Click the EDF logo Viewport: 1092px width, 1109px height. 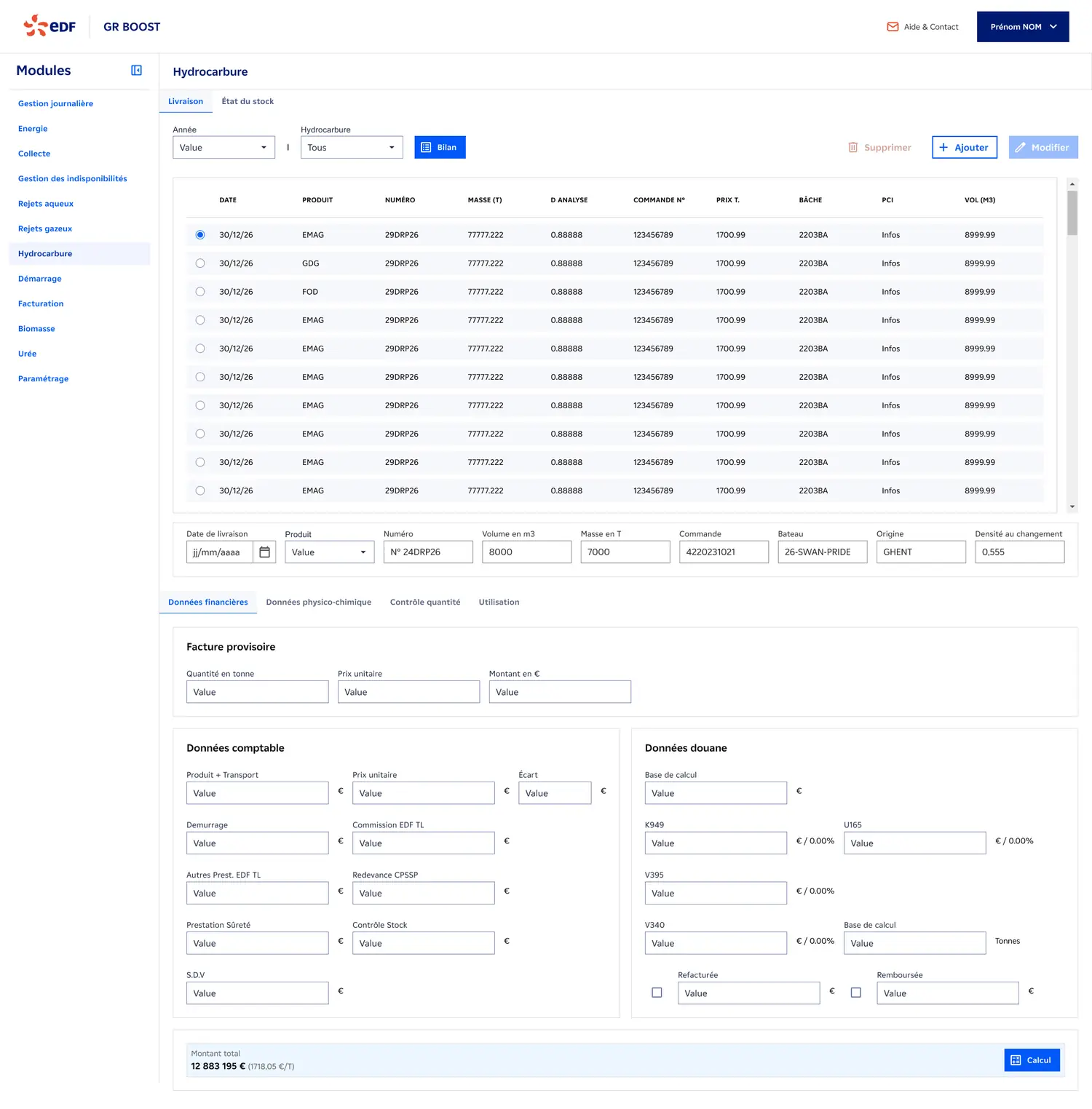click(x=50, y=26)
